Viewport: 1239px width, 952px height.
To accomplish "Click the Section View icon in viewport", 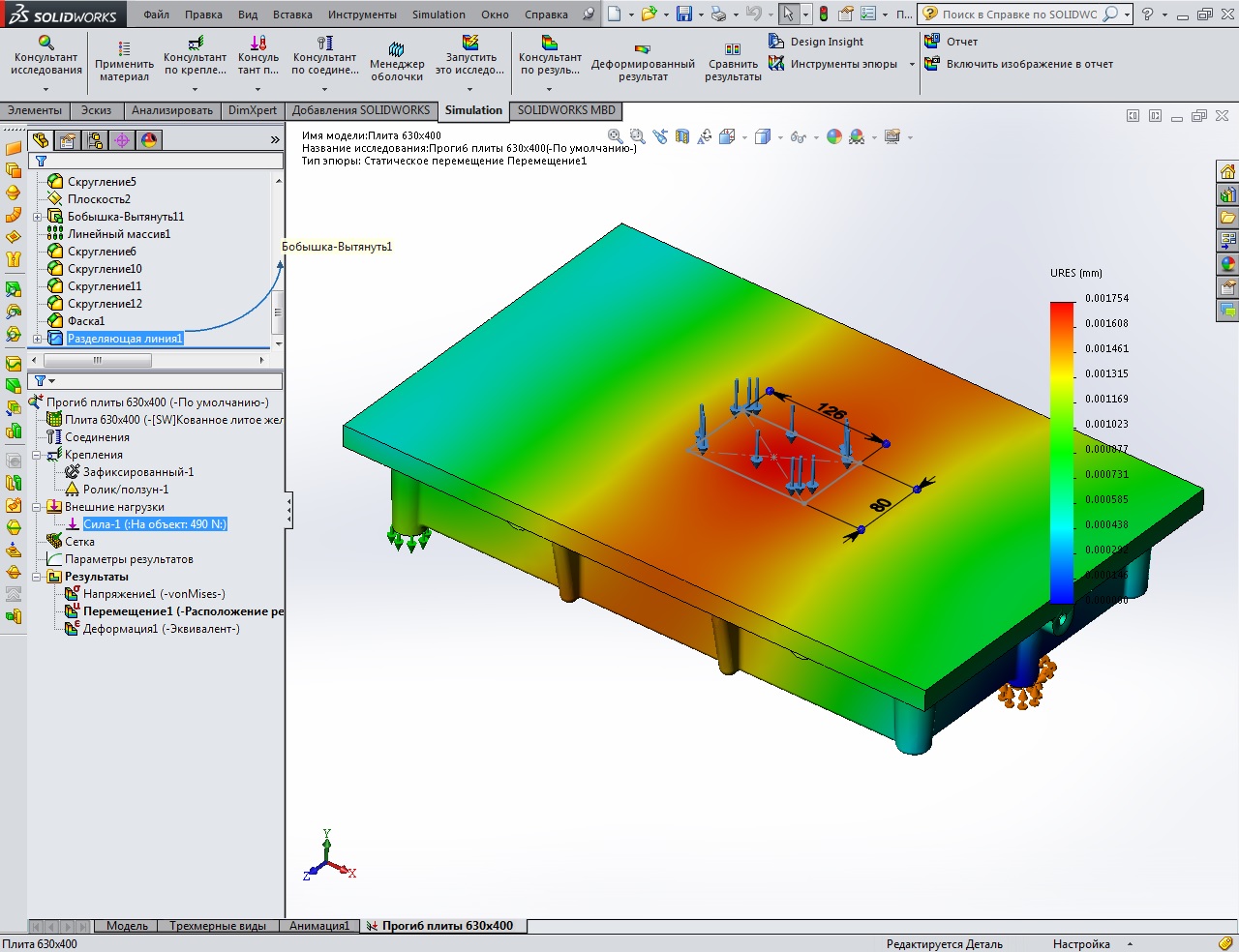I will click(682, 137).
